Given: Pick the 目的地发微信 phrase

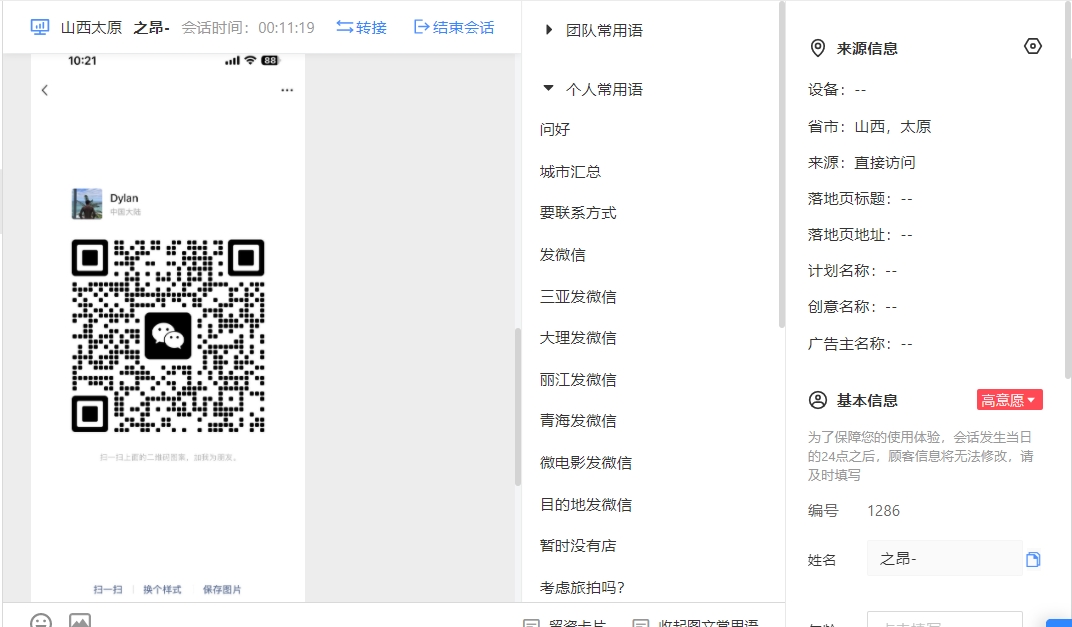Looking at the screenshot, I should coord(586,505).
